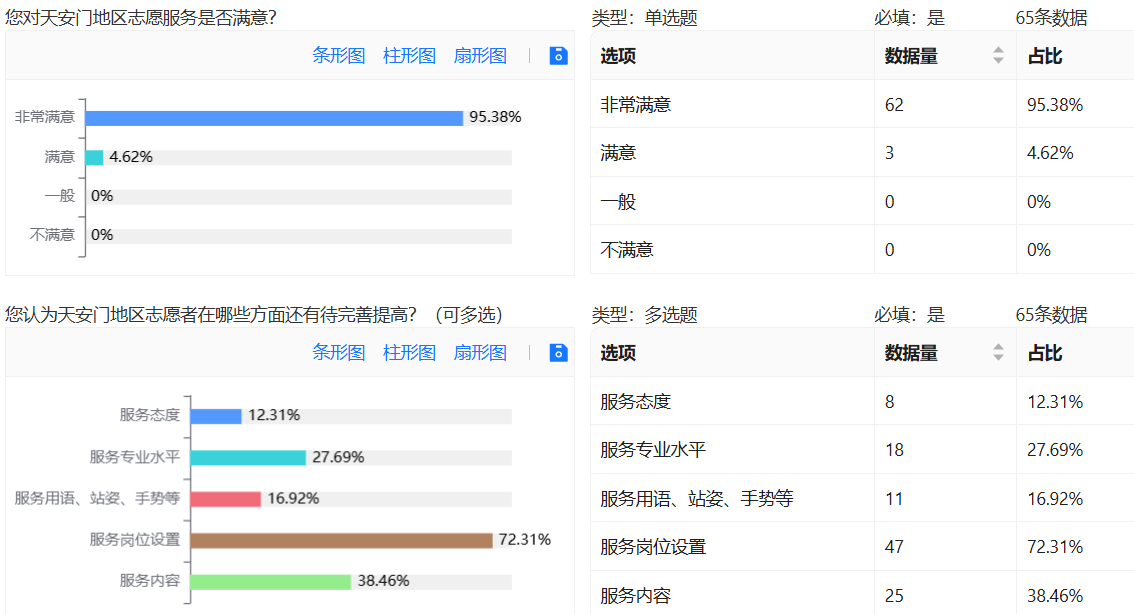Sort satisfaction table by 数据量
1134x614 pixels.
click(997, 56)
